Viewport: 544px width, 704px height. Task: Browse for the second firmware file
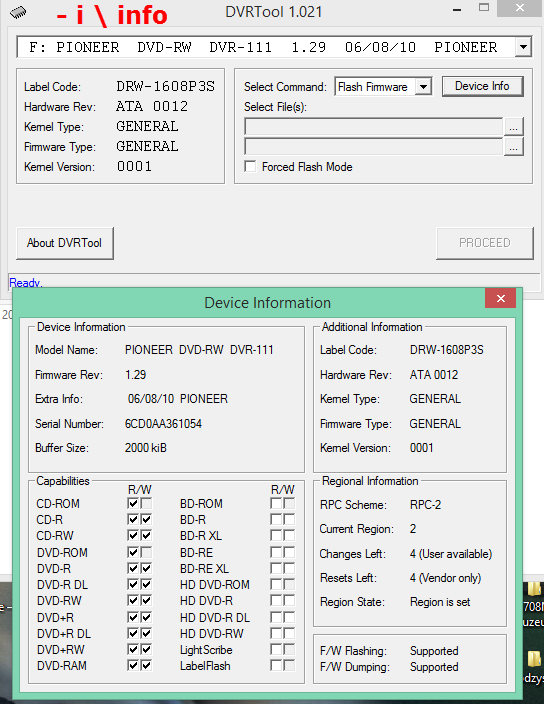(513, 147)
